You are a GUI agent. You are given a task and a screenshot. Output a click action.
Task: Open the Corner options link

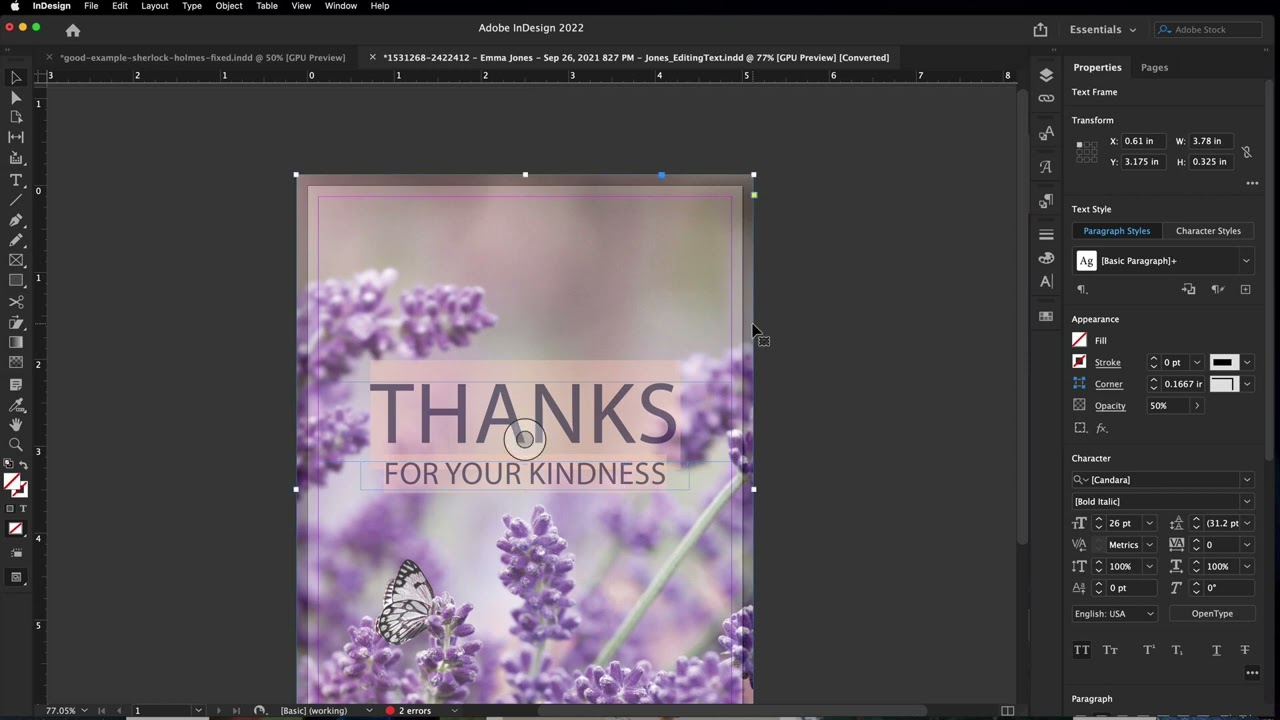(1108, 384)
